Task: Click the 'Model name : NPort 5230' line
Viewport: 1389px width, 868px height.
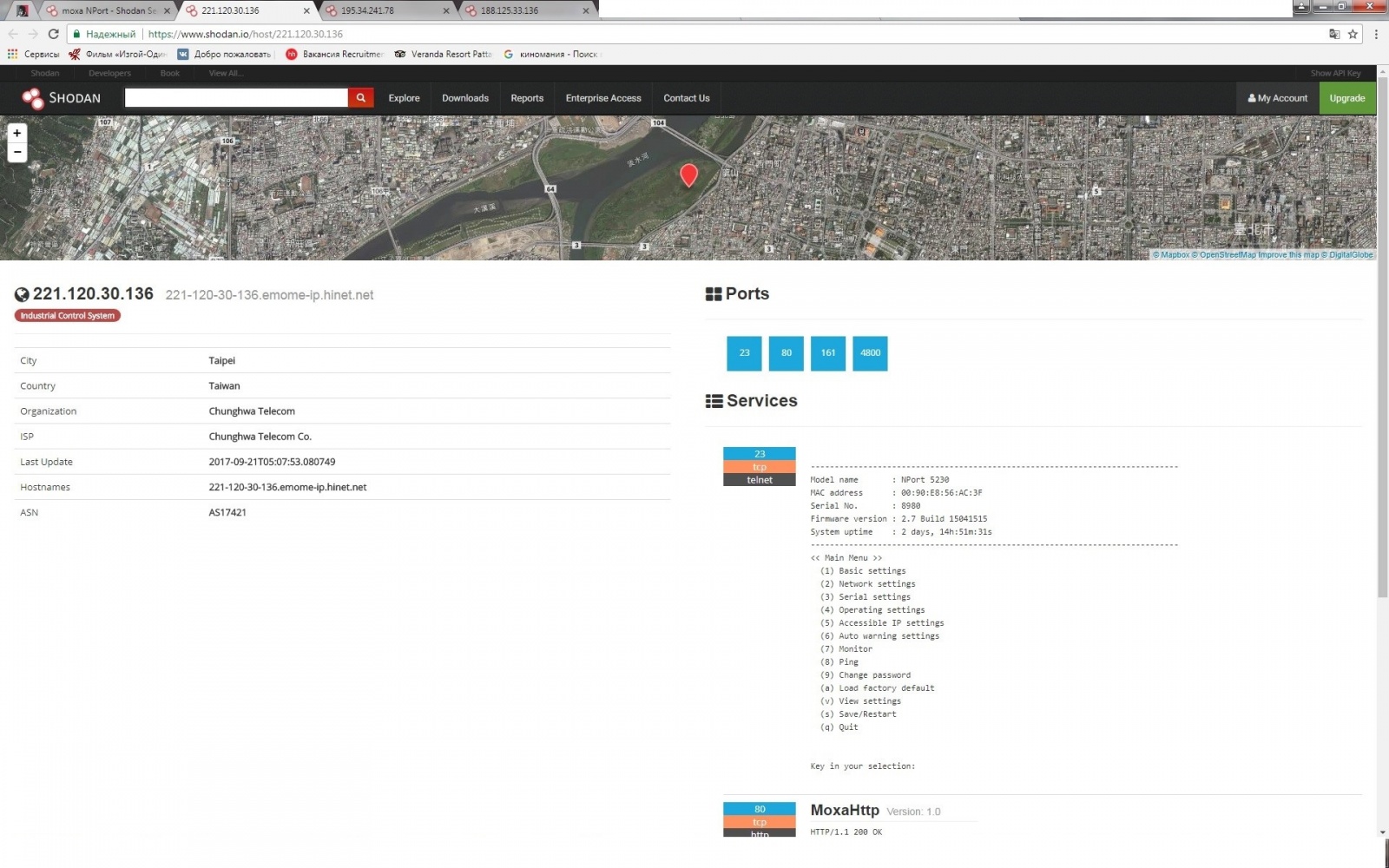Action: pos(879,479)
